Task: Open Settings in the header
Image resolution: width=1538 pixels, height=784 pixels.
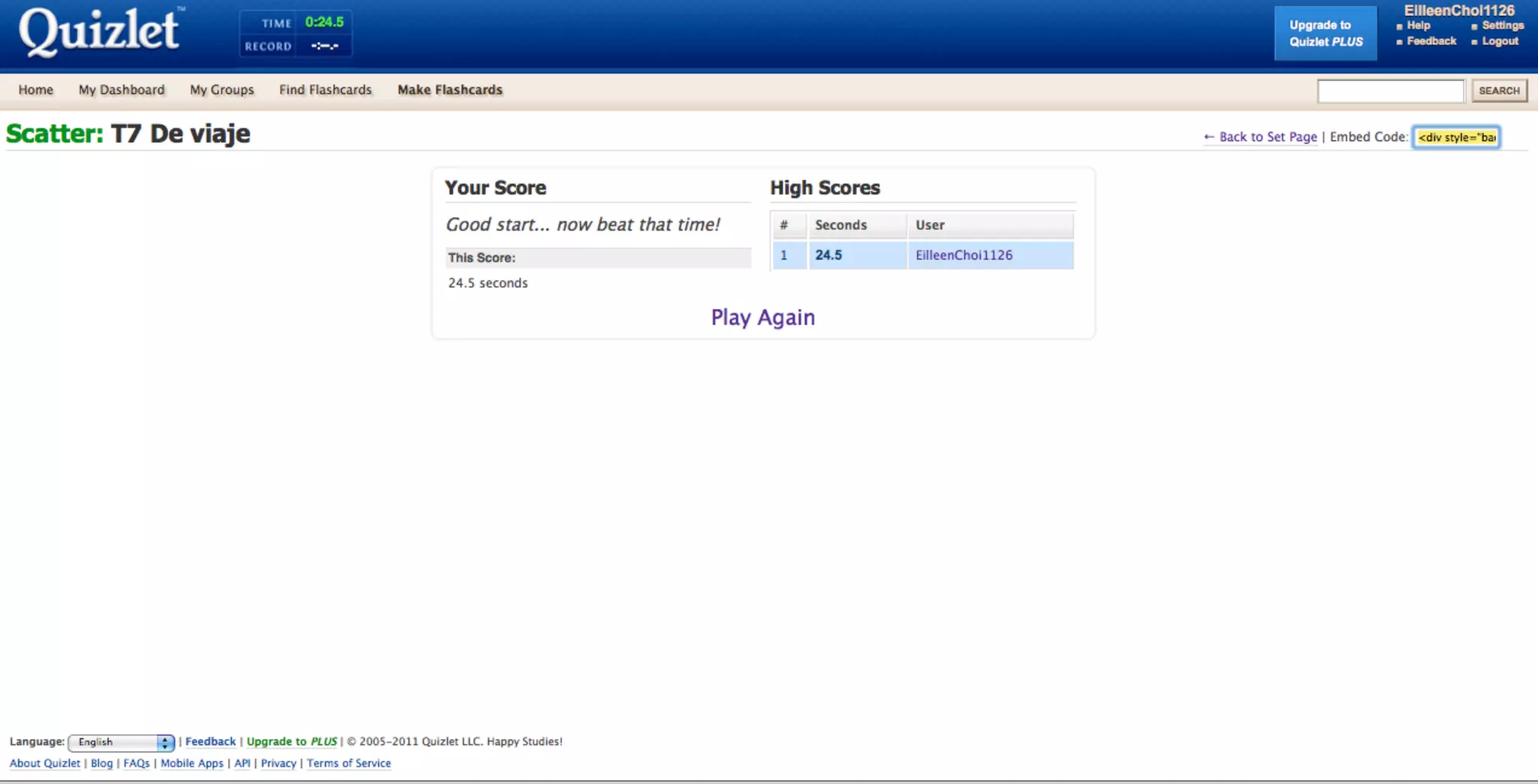Action: click(x=1503, y=26)
